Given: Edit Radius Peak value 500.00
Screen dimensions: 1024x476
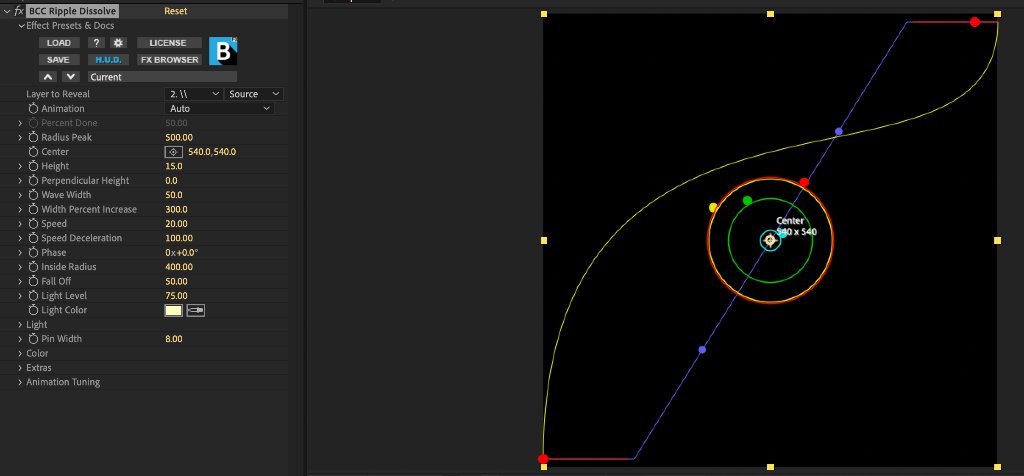Looking at the screenshot, I should click(179, 137).
